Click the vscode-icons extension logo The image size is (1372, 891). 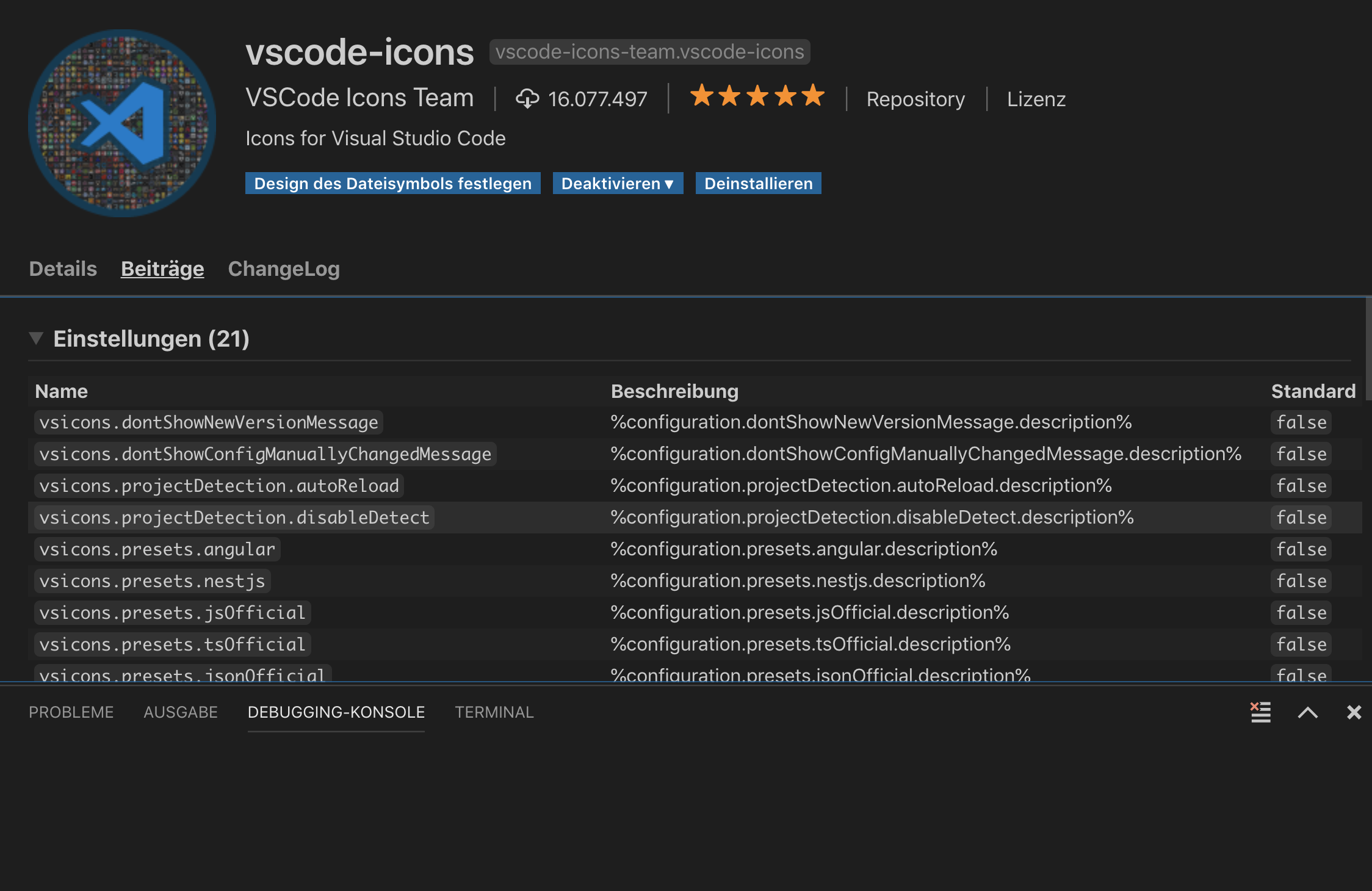coord(121,122)
